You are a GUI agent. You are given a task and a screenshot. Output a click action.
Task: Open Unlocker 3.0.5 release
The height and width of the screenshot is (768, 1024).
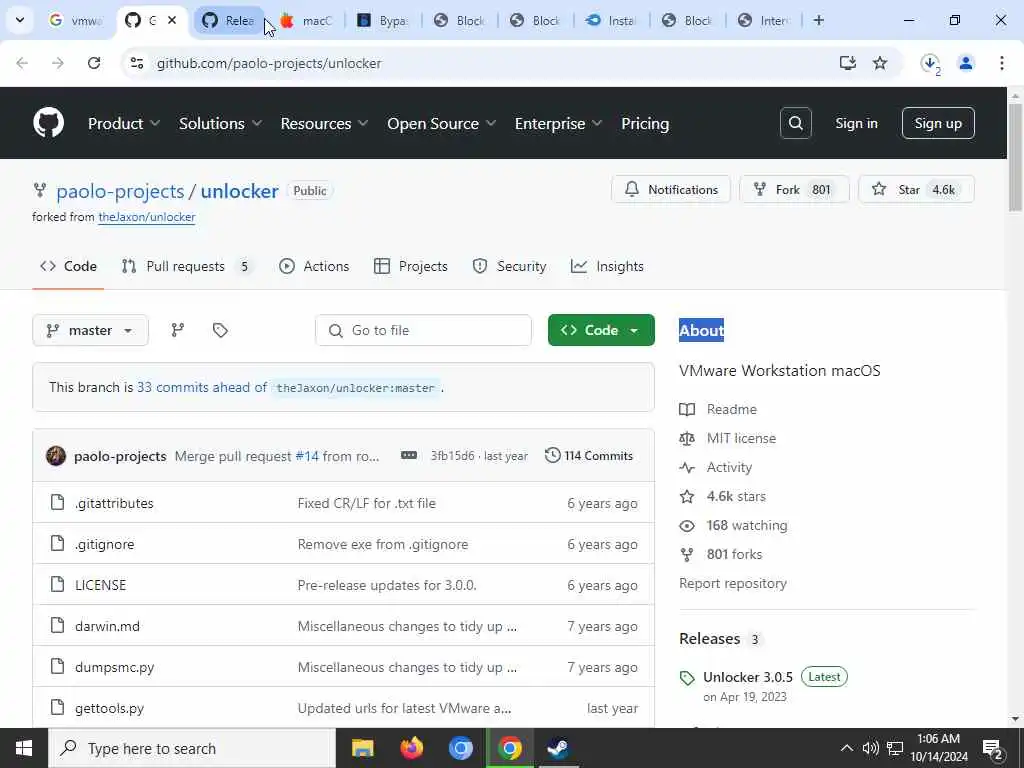tap(748, 677)
